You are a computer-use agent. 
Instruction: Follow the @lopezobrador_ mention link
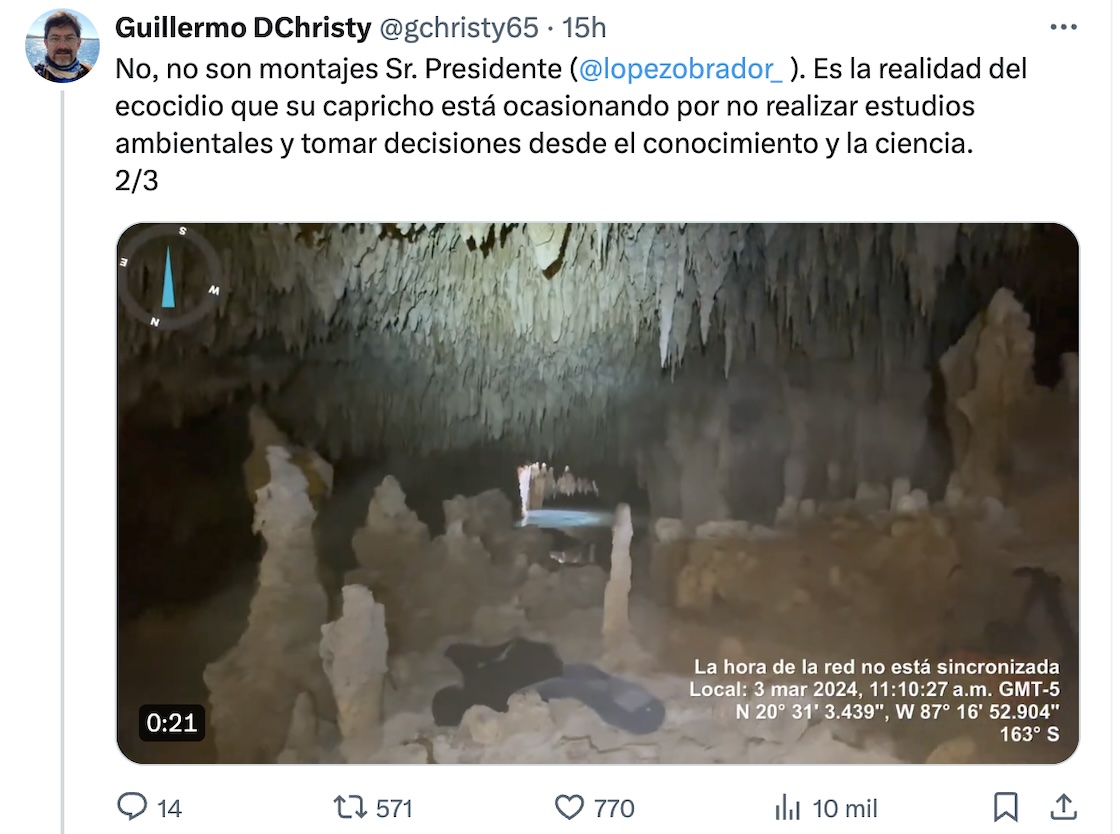coord(679,69)
